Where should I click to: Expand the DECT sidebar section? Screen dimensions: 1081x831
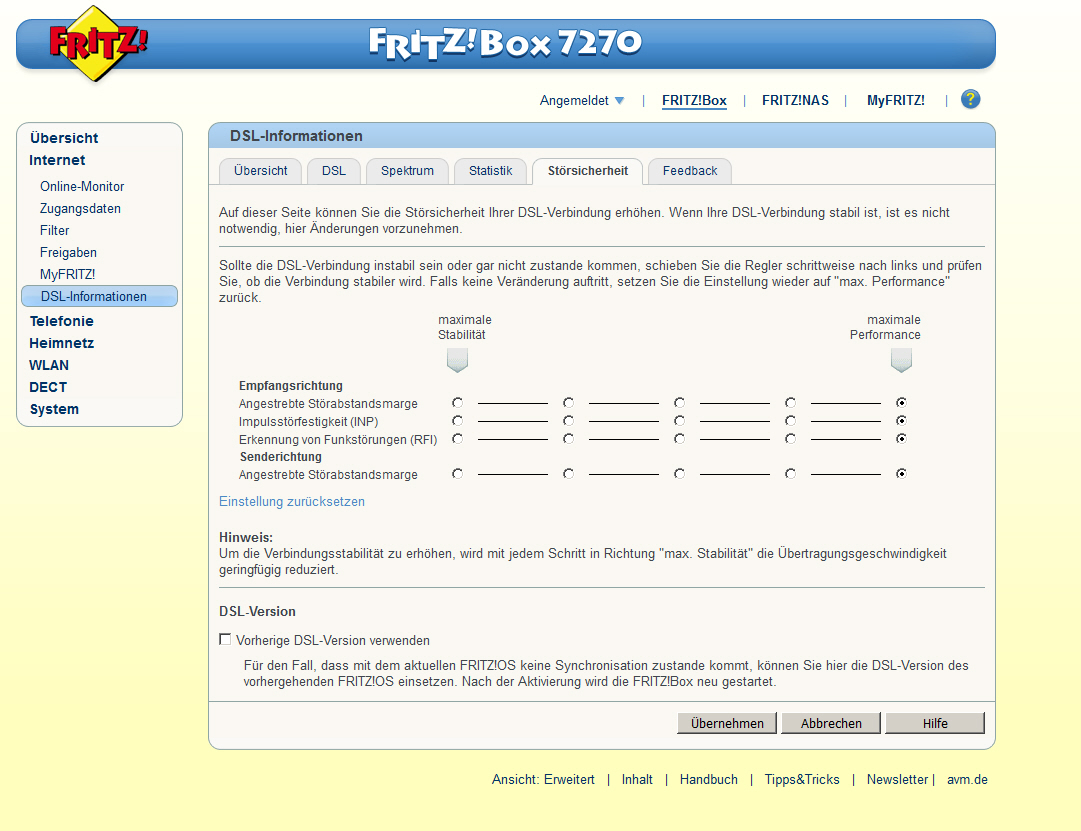tap(48, 387)
